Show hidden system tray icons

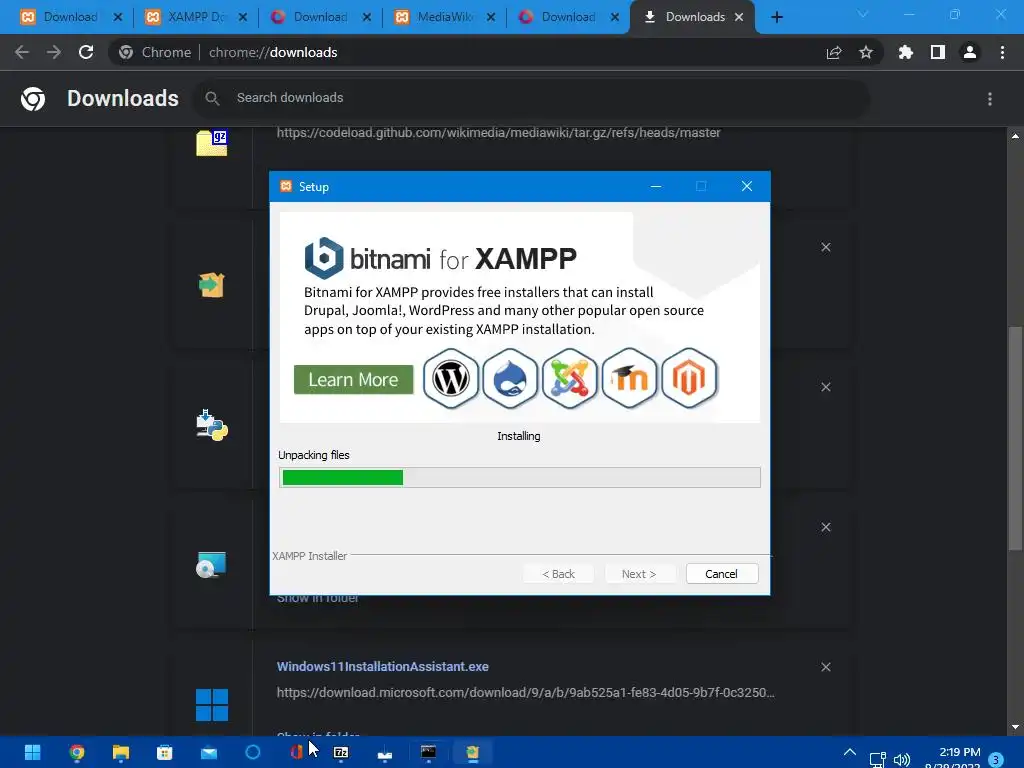[850, 752]
